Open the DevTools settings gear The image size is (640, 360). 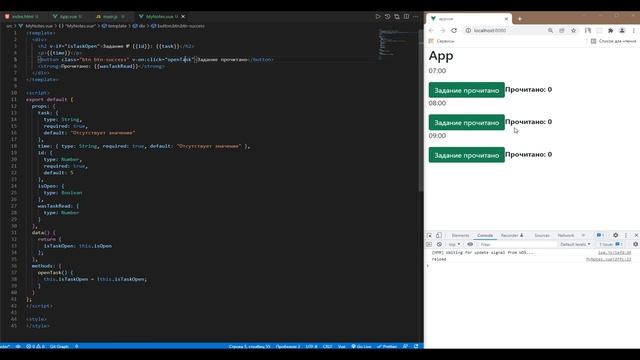click(616, 236)
